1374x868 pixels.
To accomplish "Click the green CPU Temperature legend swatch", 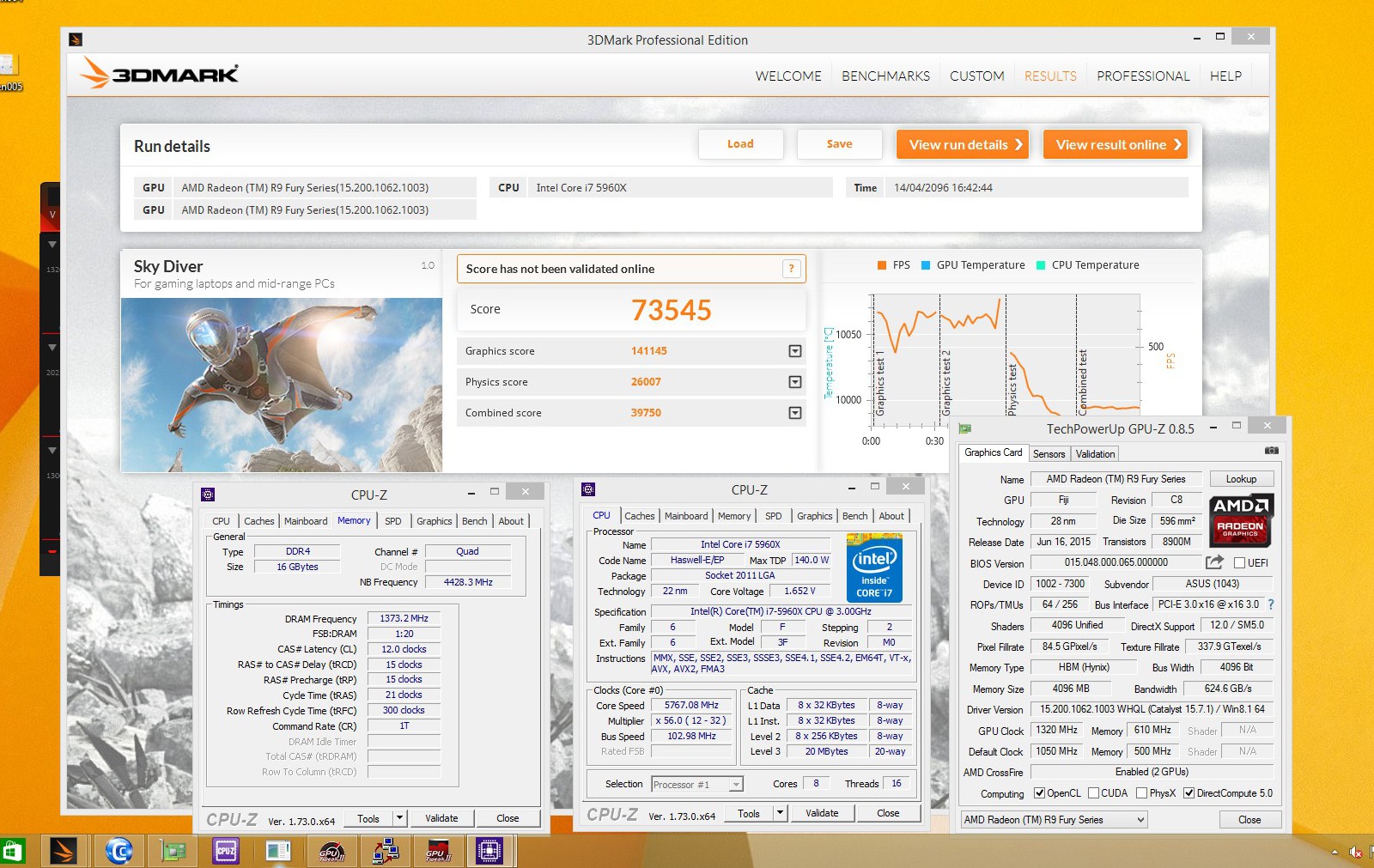I will [1041, 265].
